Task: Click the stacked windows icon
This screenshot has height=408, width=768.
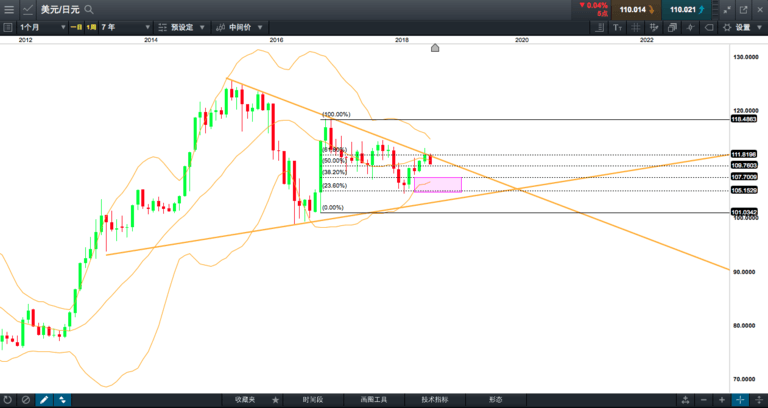Action: [x=672, y=27]
